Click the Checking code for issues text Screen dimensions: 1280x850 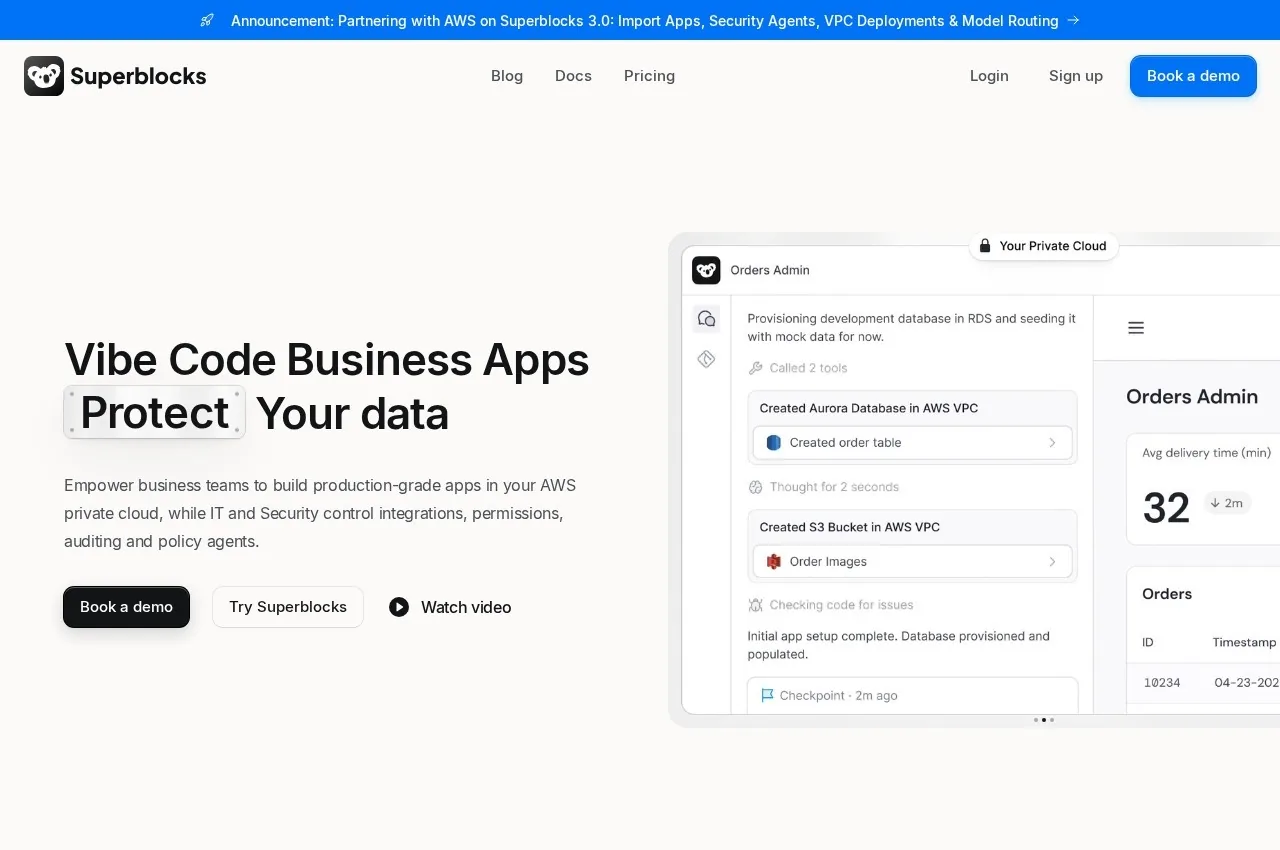click(x=841, y=605)
